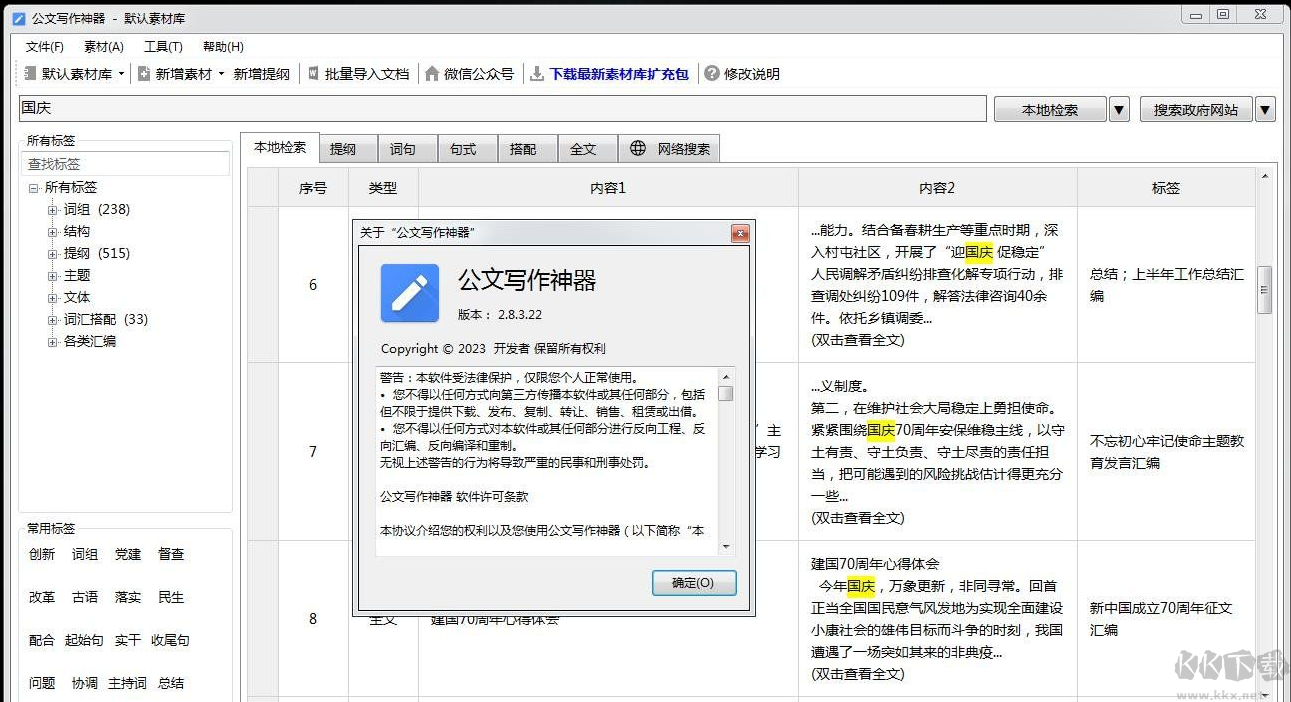The height and width of the screenshot is (702, 1291).
Task: Click row 7 tag 不忘初心牢记使命主题教育发言汇编
Action: 1166,452
